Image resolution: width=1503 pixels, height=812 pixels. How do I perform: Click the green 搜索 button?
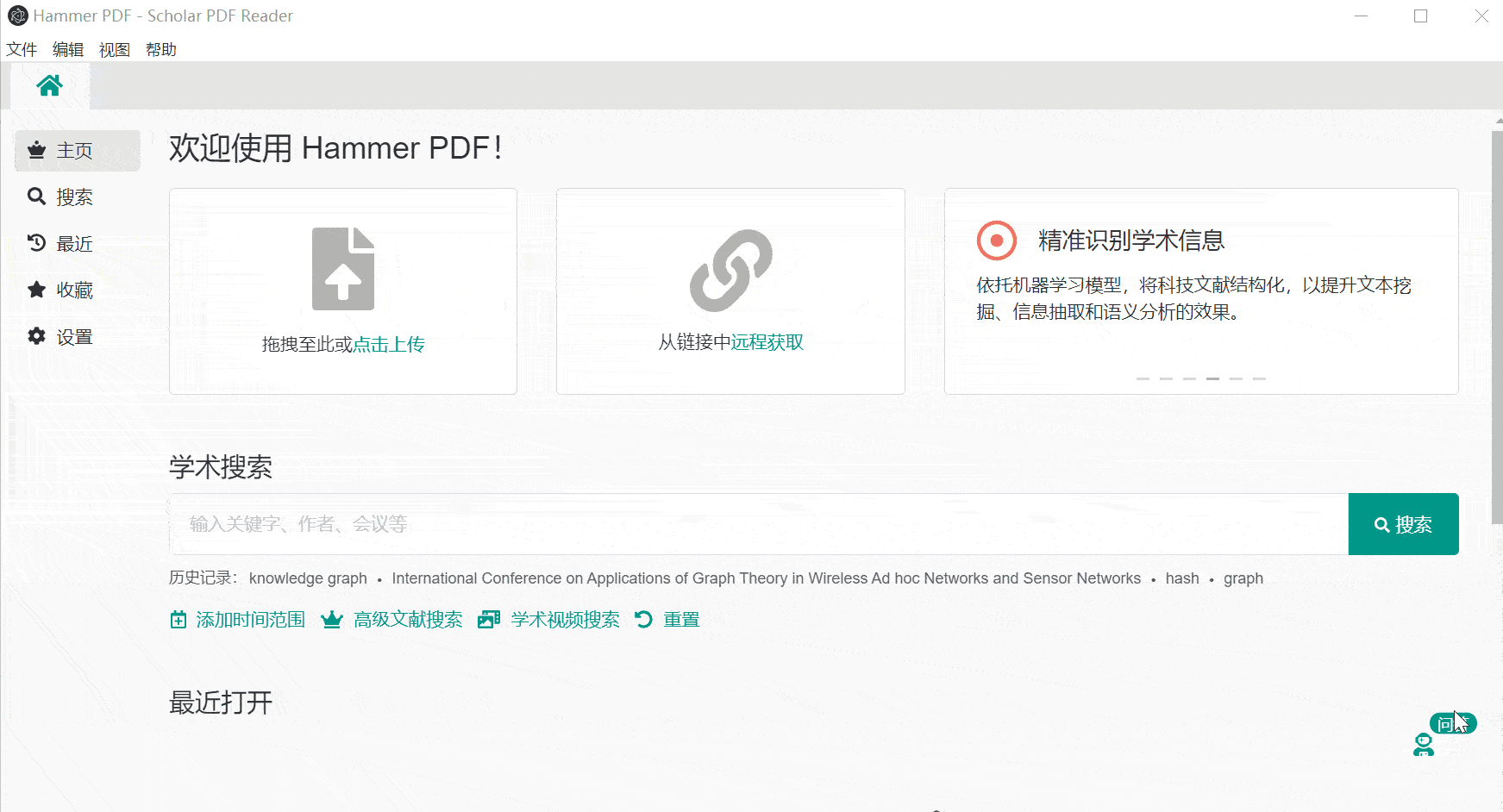point(1404,524)
